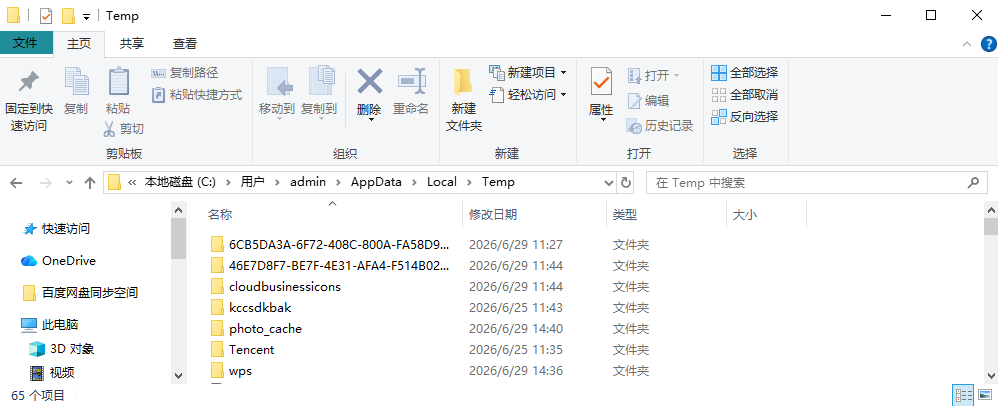Click Select none (全部取消)
Screen dimensions: 998x406
(745, 95)
